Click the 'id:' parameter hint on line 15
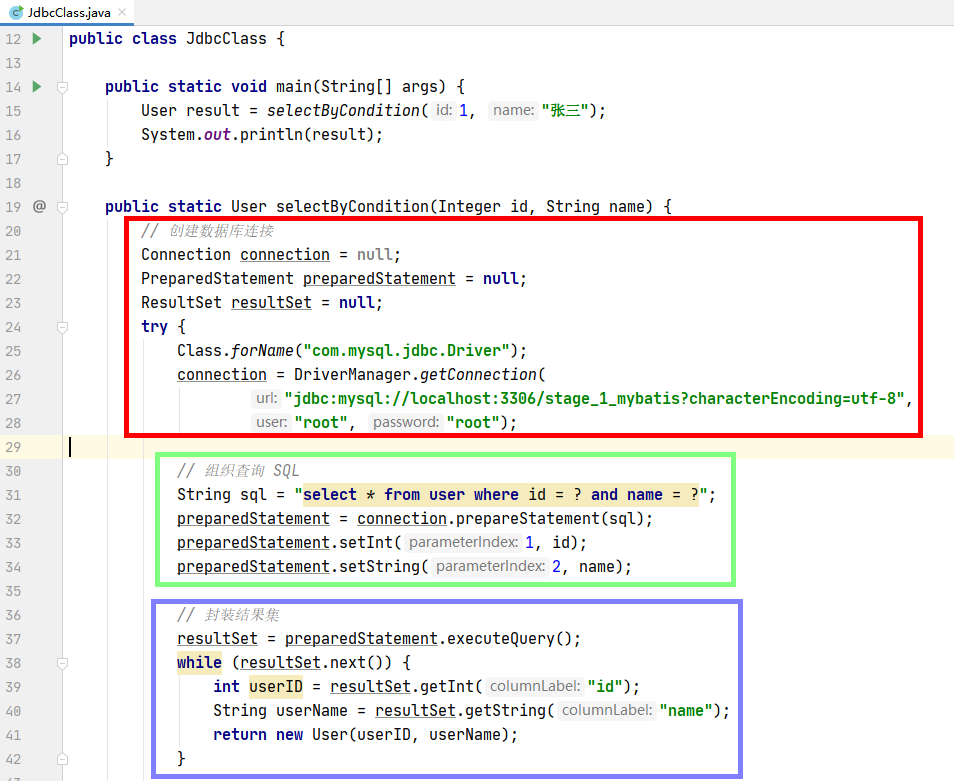Image resolution: width=954 pixels, height=781 pixels. [x=444, y=111]
